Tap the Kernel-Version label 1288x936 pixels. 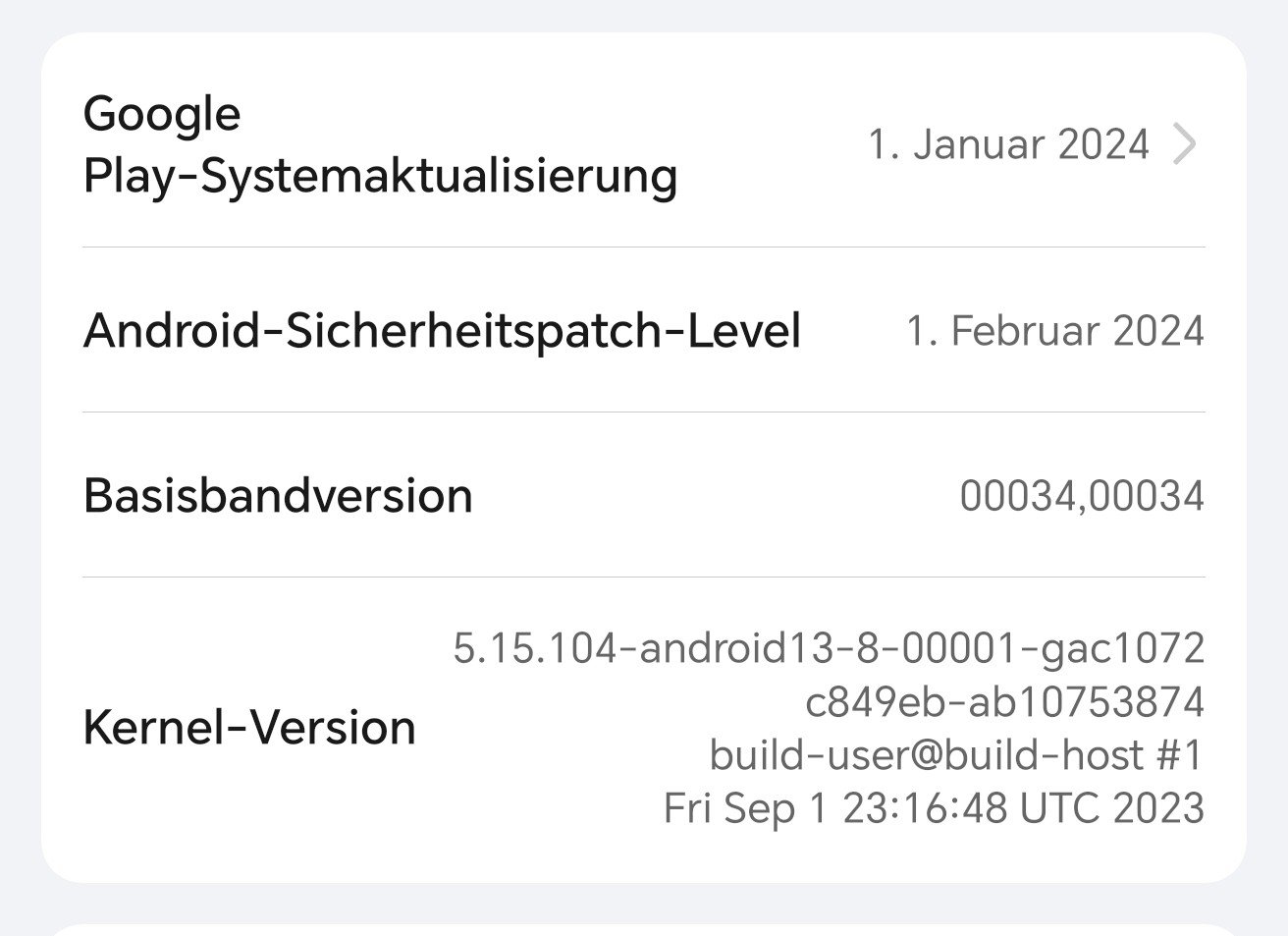[249, 728]
